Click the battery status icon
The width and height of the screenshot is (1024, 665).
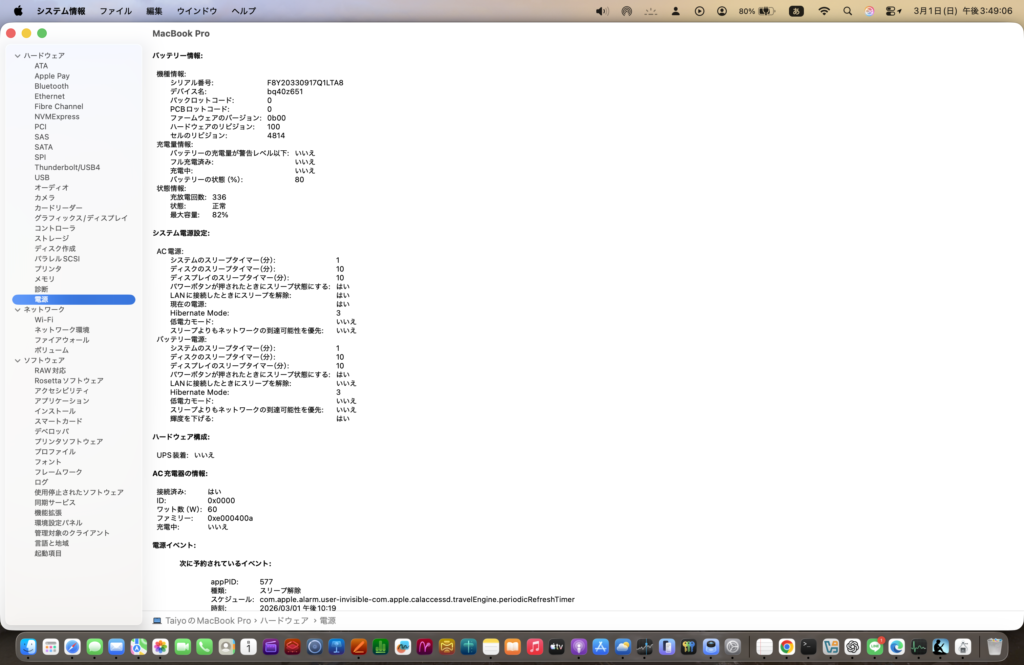[768, 11]
